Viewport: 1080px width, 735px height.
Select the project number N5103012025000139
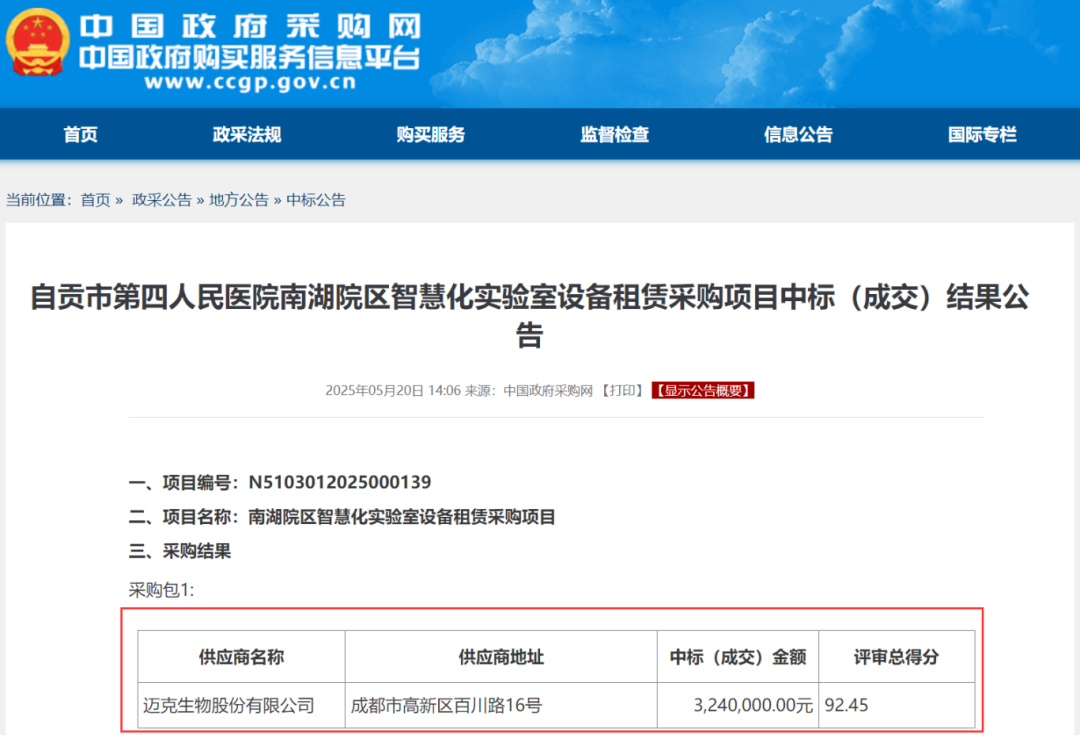click(x=339, y=483)
